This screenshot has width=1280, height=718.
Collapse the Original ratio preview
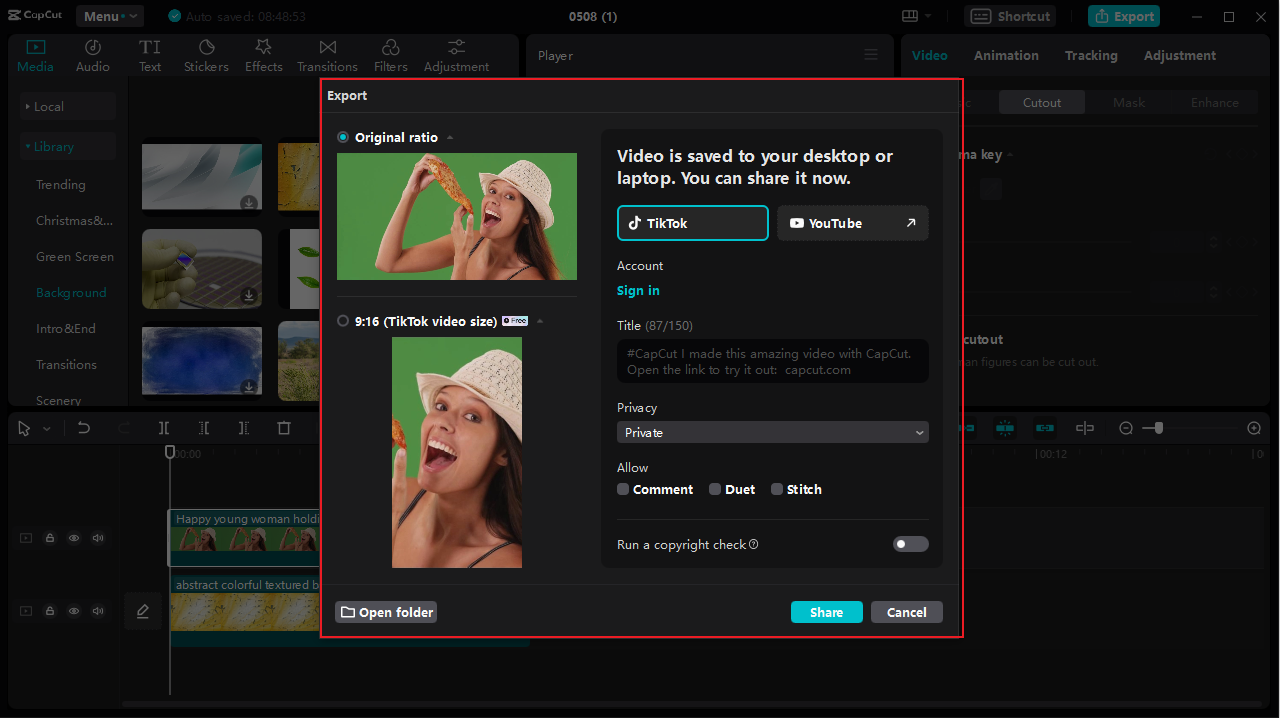click(450, 138)
